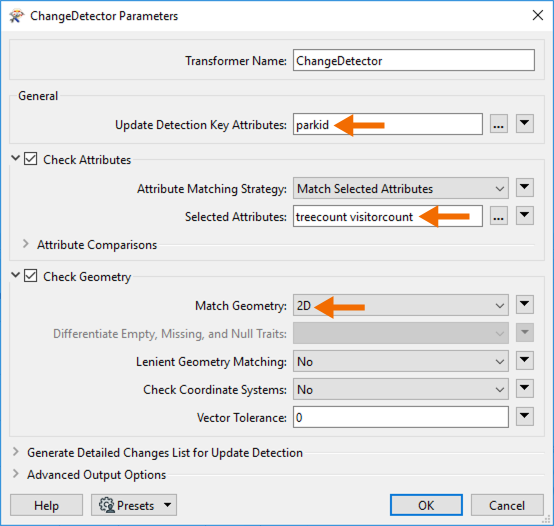Click arrow menu beside Match Geometry
This screenshot has width=554, height=526.
tap(525, 305)
